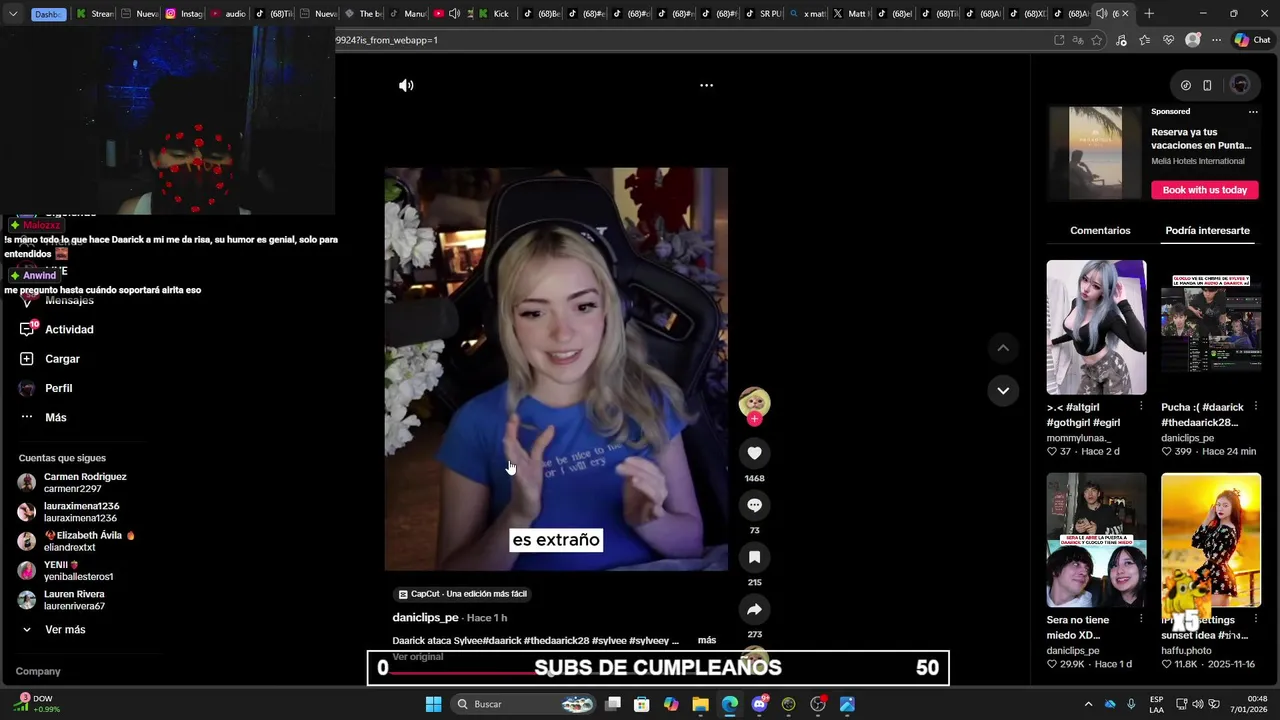Open 'Sera no tiene miedo XD' thumbnail
Viewport: 1280px width, 720px height.
(x=1096, y=540)
